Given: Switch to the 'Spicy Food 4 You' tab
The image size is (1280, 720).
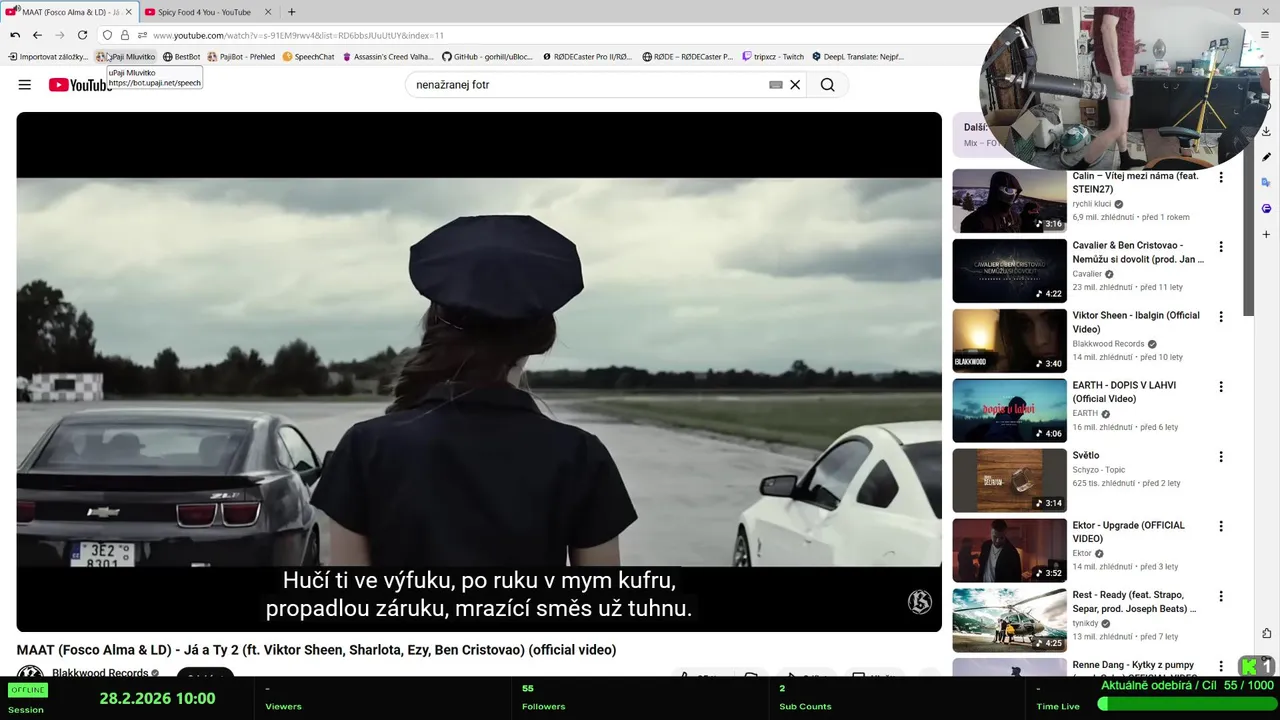Looking at the screenshot, I should pyautogui.click(x=205, y=12).
